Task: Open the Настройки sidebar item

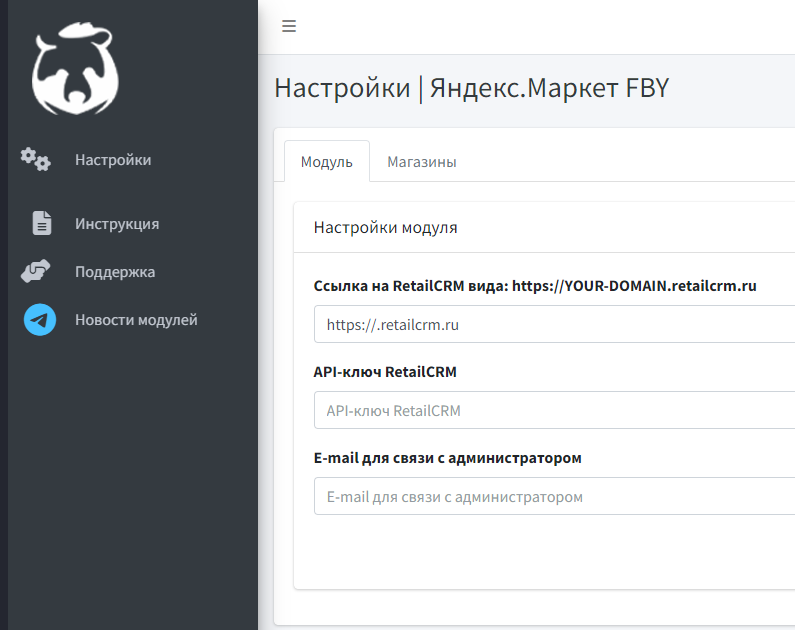Action: (113, 160)
